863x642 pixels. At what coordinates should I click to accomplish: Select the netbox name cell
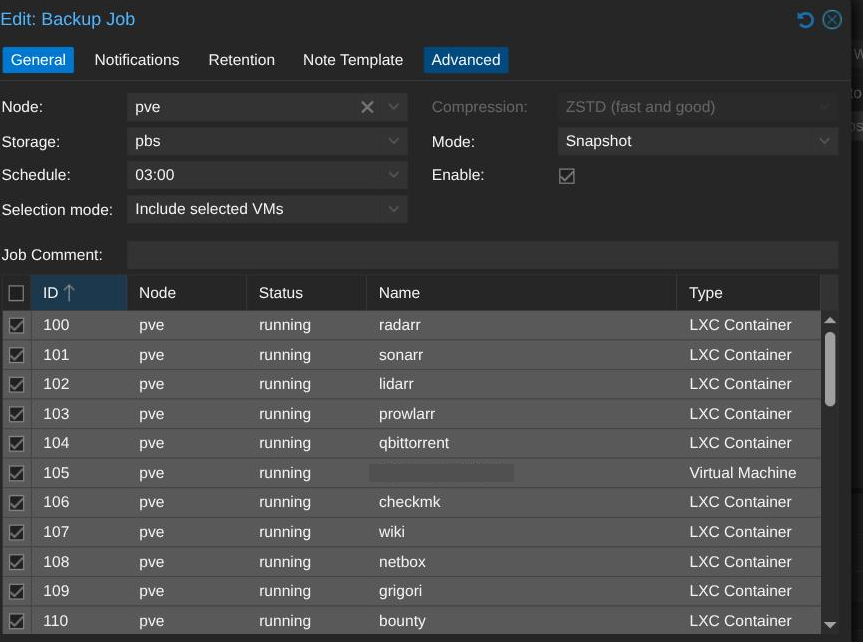click(522, 562)
